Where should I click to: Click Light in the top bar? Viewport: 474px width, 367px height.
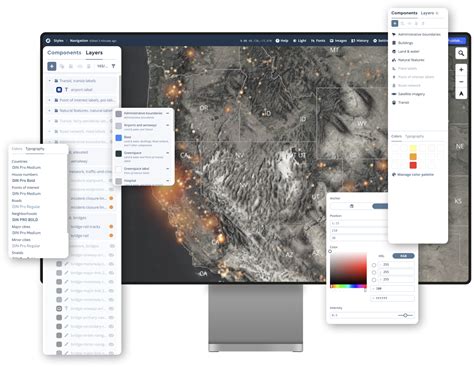click(x=299, y=41)
